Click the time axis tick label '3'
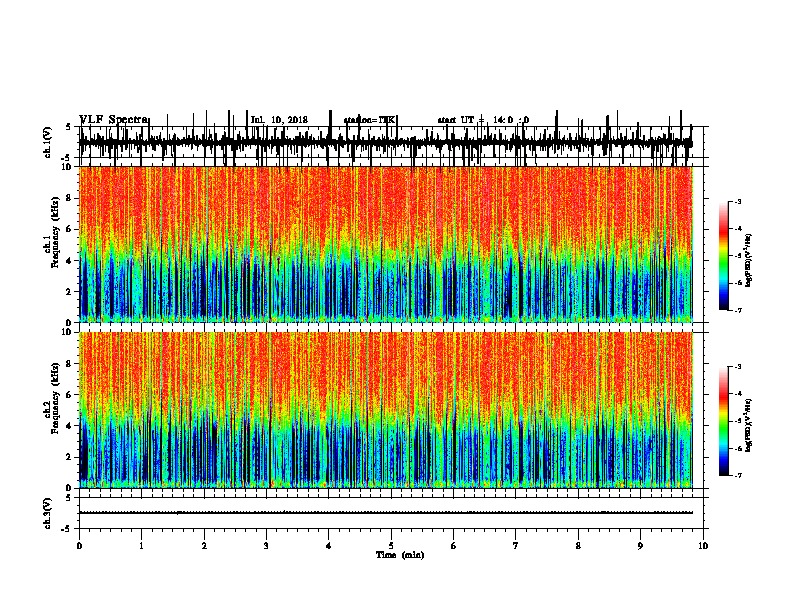This screenshot has height=612, width=792. click(266, 546)
